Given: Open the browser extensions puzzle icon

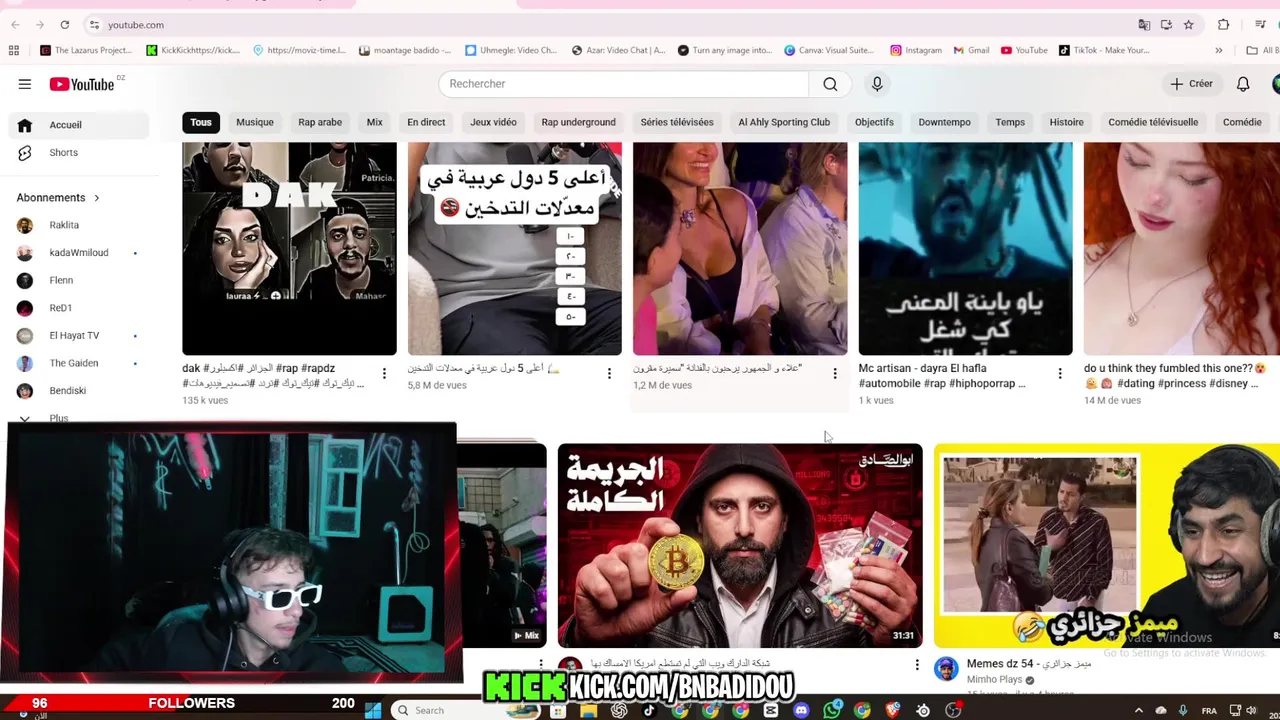Looking at the screenshot, I should pyautogui.click(x=1223, y=25).
